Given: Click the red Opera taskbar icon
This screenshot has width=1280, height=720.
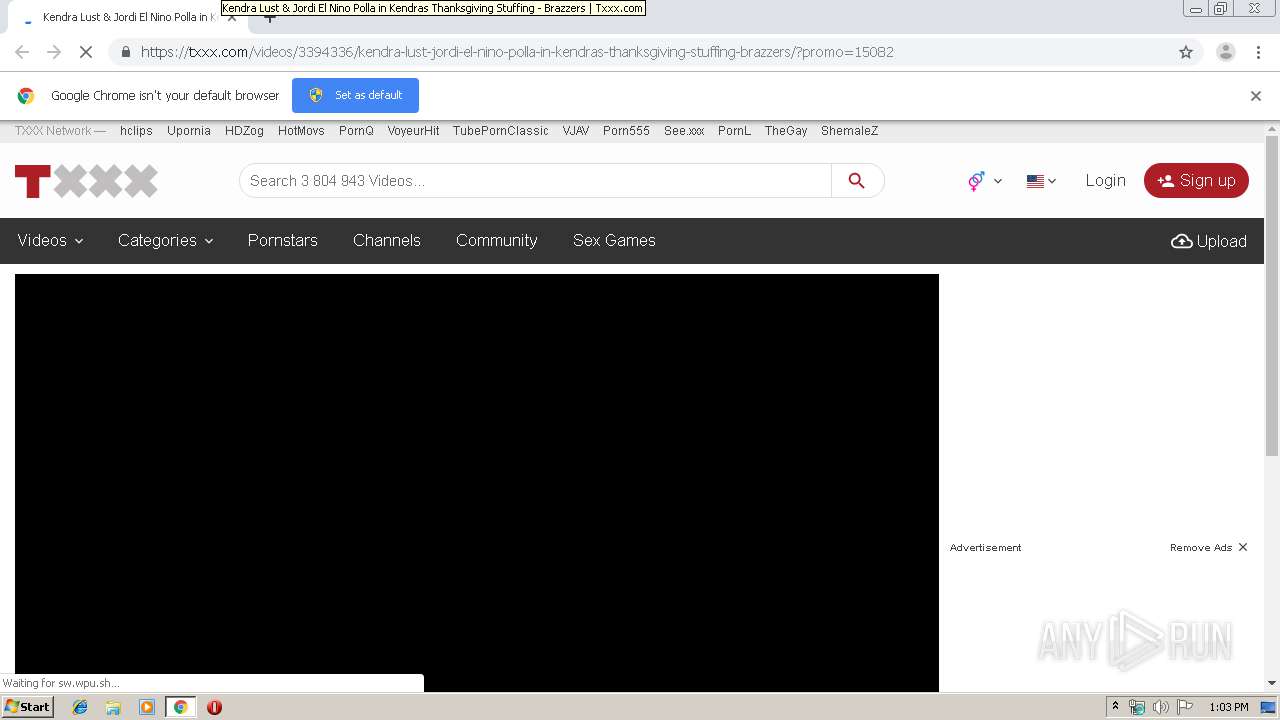Looking at the screenshot, I should pos(214,707).
